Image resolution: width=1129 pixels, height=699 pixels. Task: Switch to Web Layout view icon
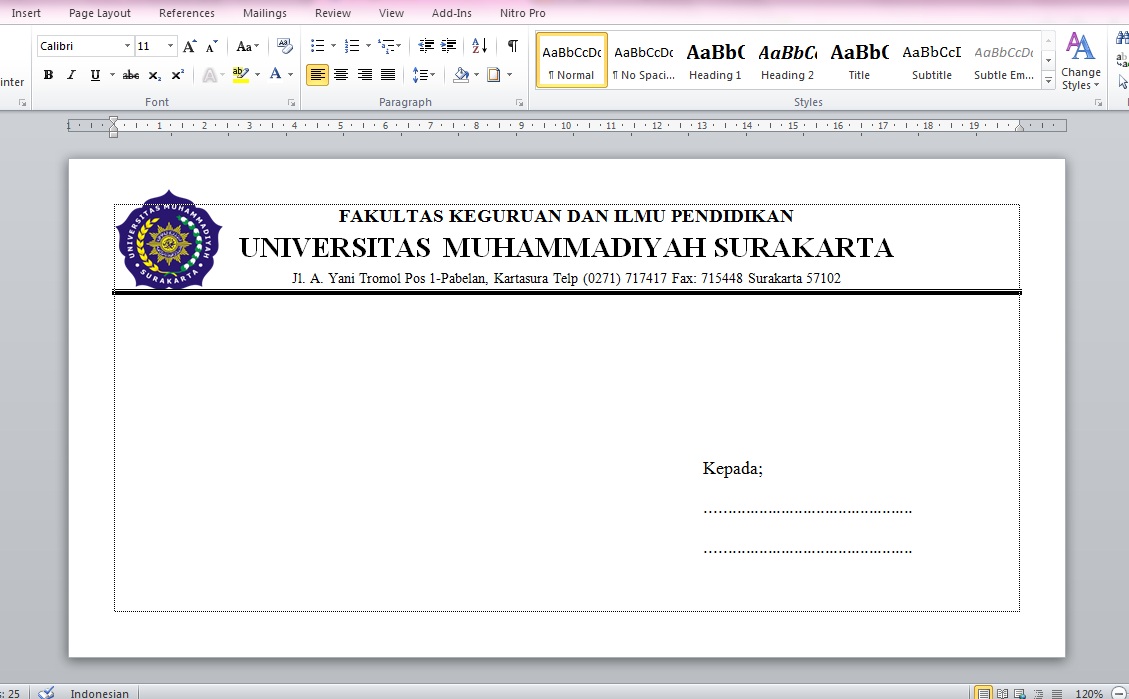1020,693
